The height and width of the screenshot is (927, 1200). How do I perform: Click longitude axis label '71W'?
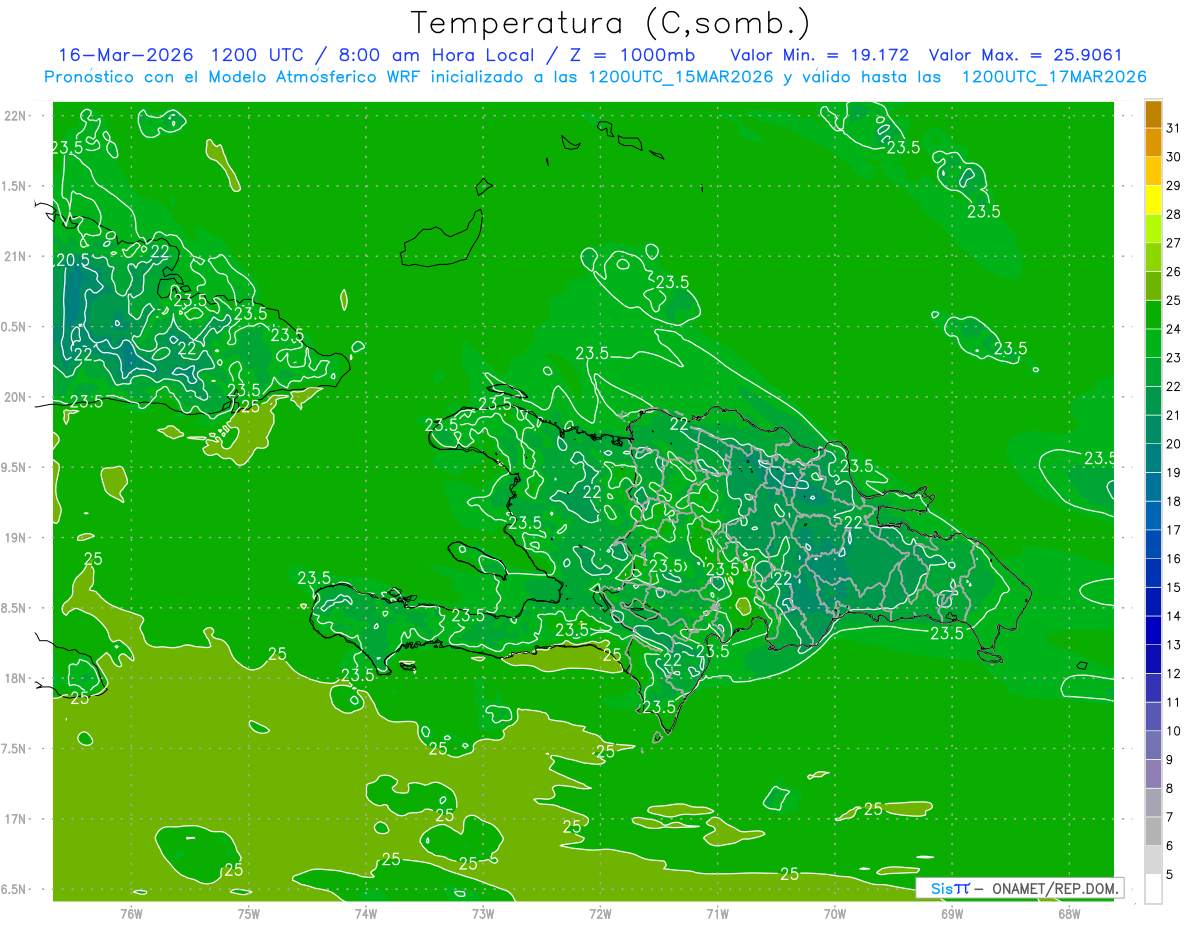[717, 913]
